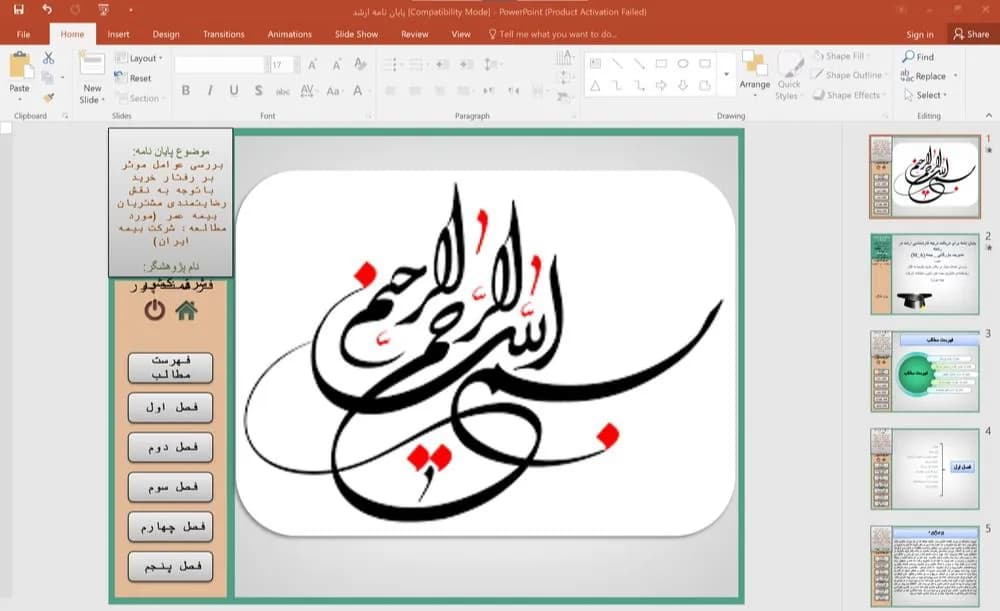Open Shape Effects menu
This screenshot has height=611, width=1000.
[849, 95]
